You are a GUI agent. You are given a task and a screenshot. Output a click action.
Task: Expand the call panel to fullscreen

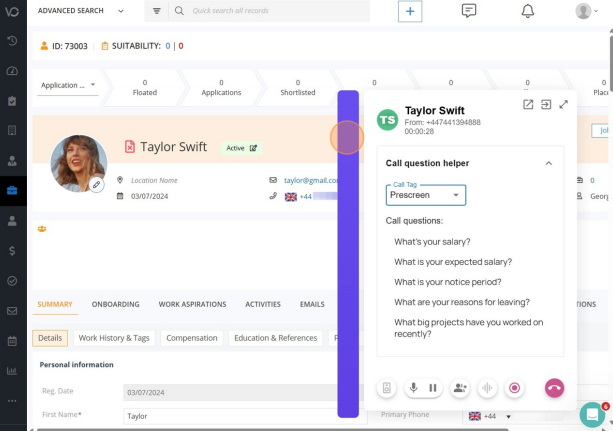(563, 104)
